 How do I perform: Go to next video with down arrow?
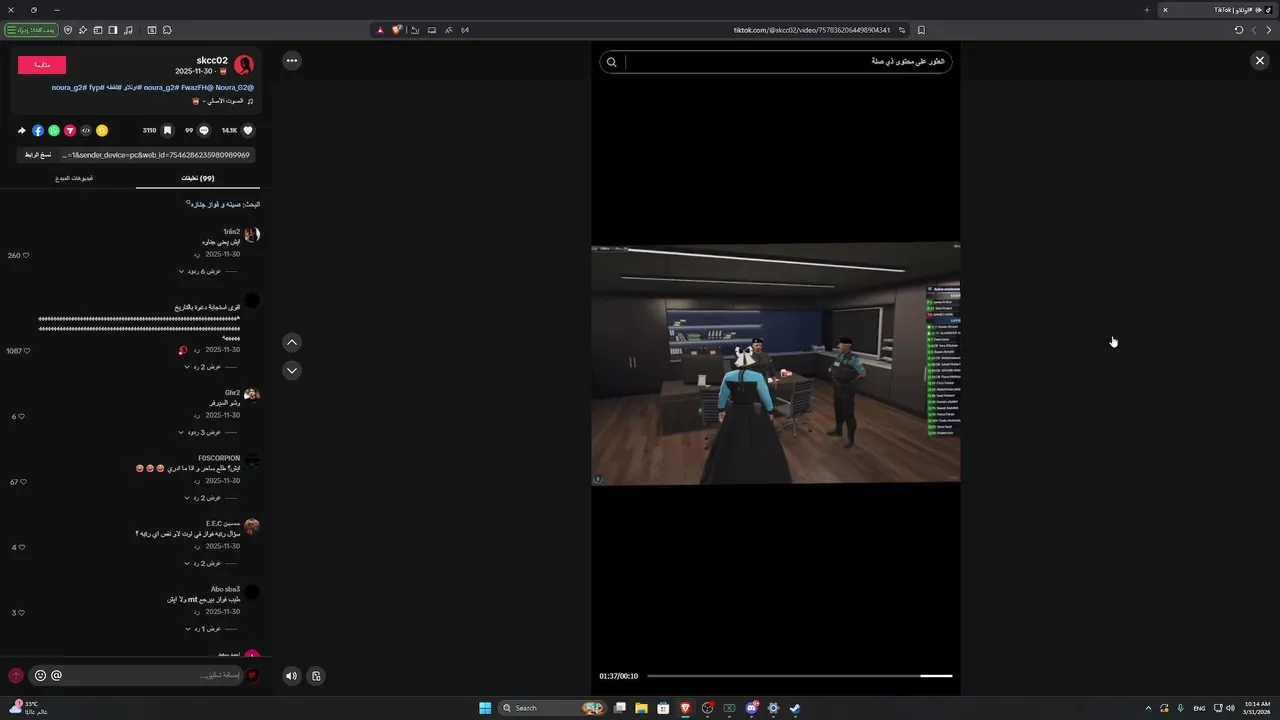pos(292,370)
